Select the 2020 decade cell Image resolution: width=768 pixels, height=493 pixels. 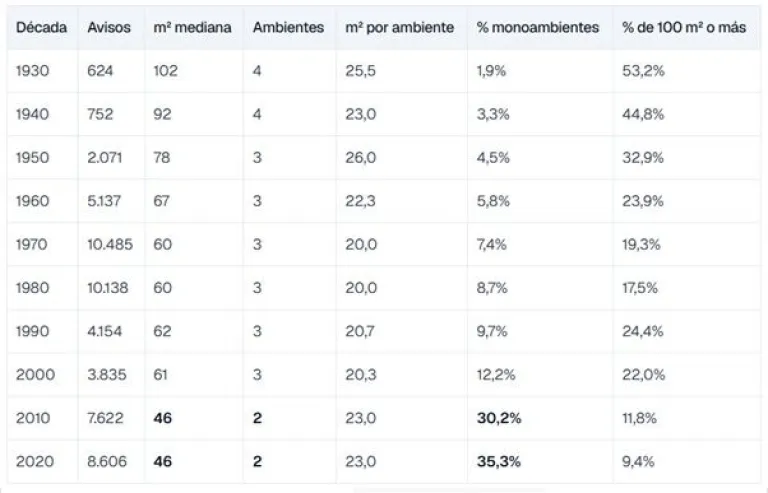[x=34, y=461]
